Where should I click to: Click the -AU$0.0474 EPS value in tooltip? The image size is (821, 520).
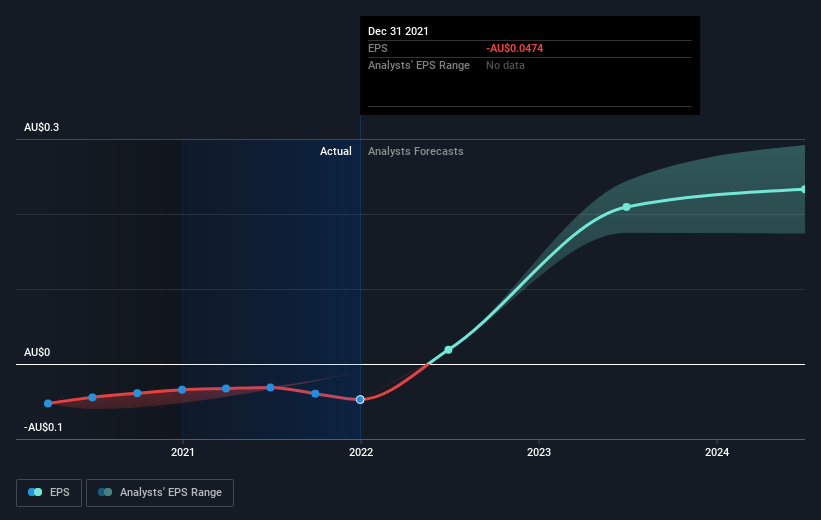pos(515,48)
